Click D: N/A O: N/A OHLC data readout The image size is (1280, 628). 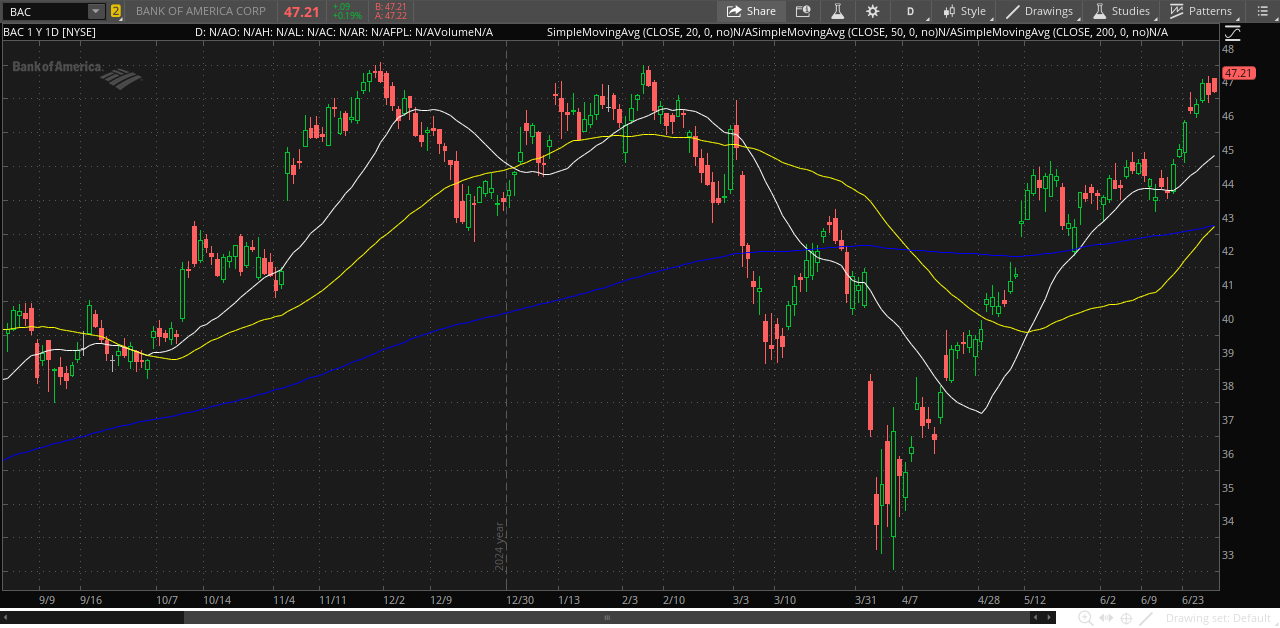coord(344,32)
